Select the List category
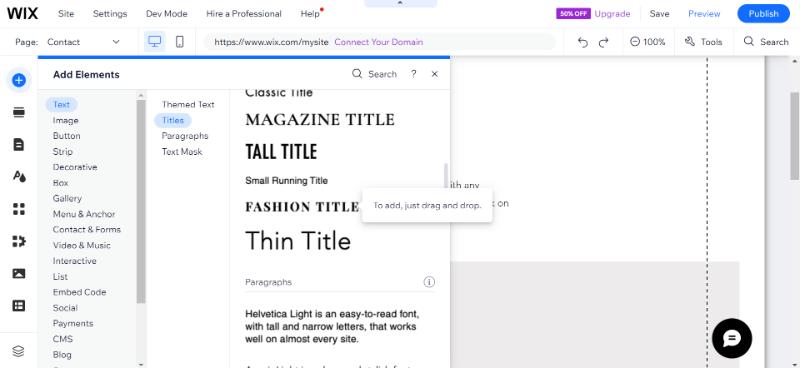This screenshot has height=368, width=800. click(60, 277)
